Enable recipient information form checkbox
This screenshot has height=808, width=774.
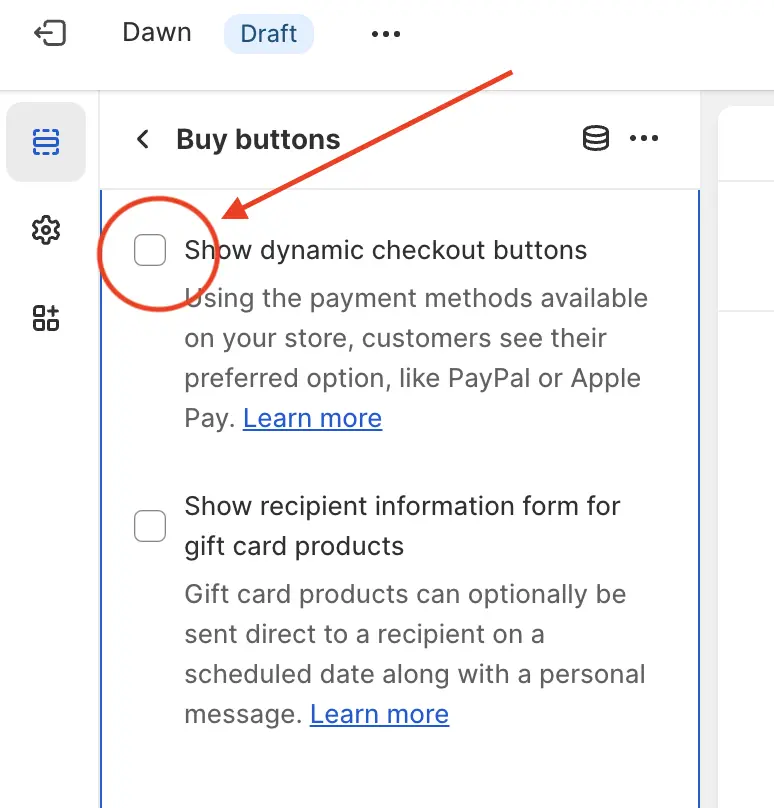tap(150, 526)
